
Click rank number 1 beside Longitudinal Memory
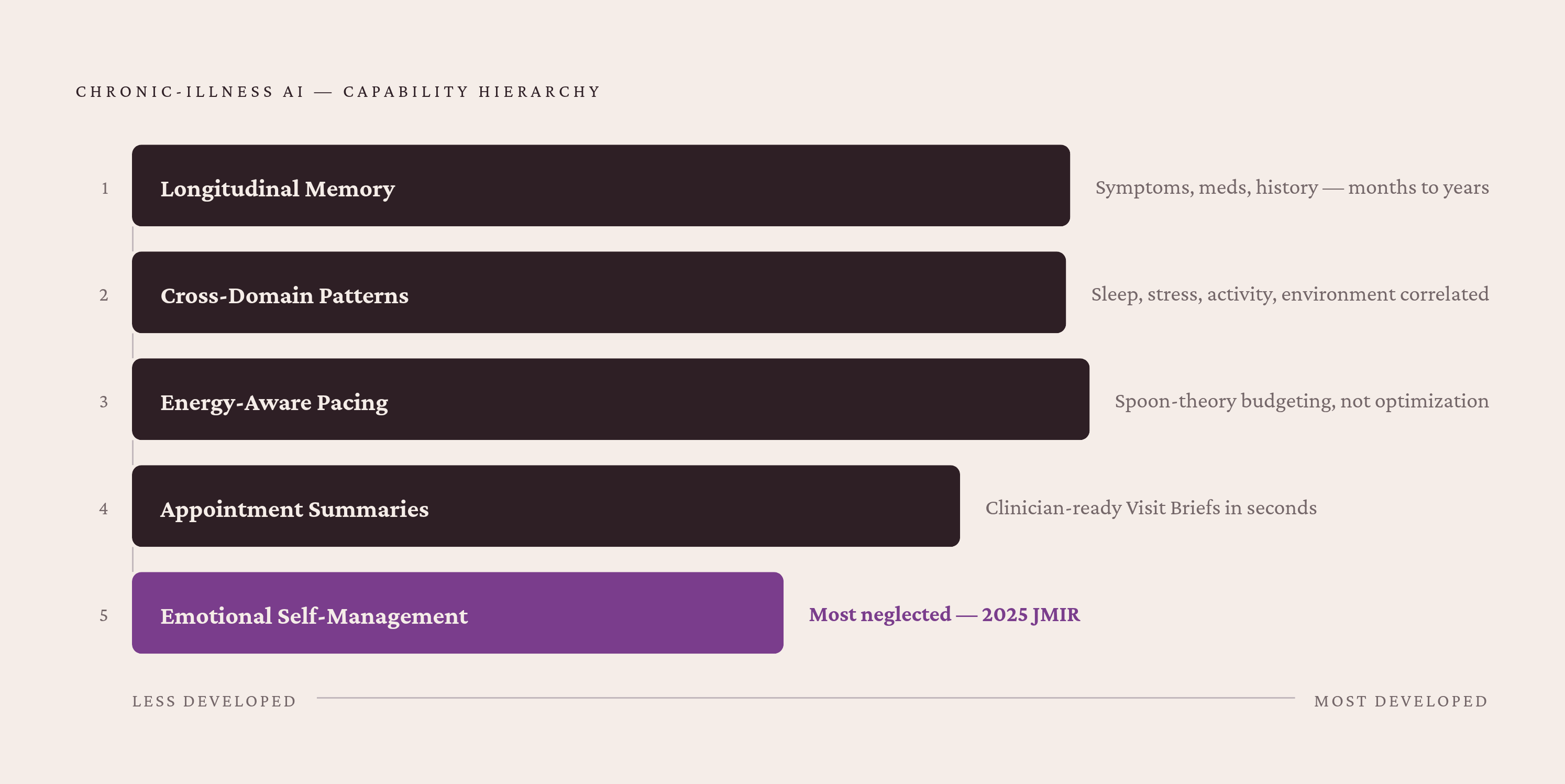pos(105,189)
